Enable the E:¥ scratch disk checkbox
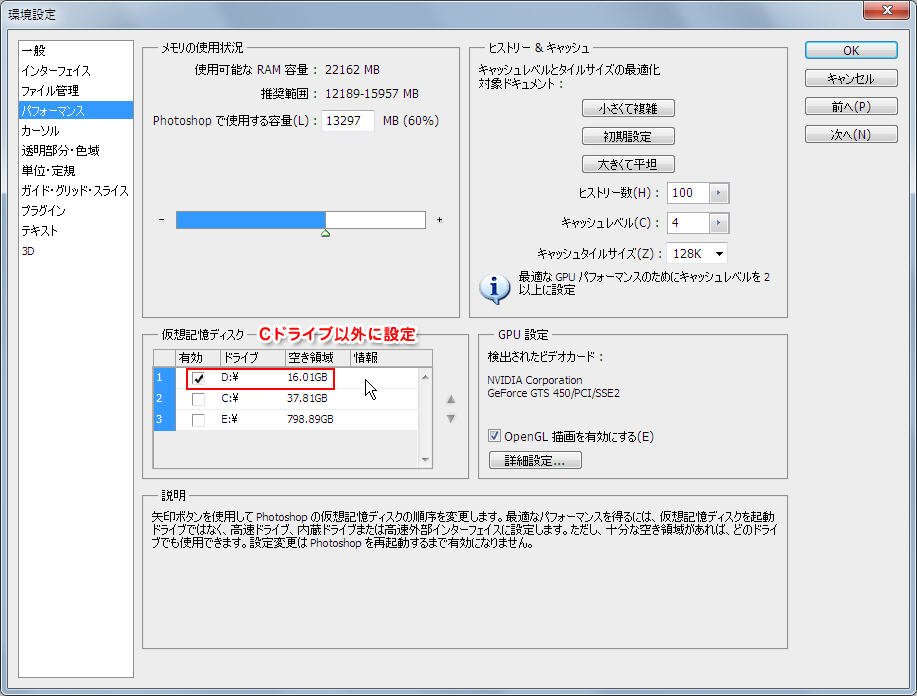The image size is (917, 696). (x=198, y=420)
